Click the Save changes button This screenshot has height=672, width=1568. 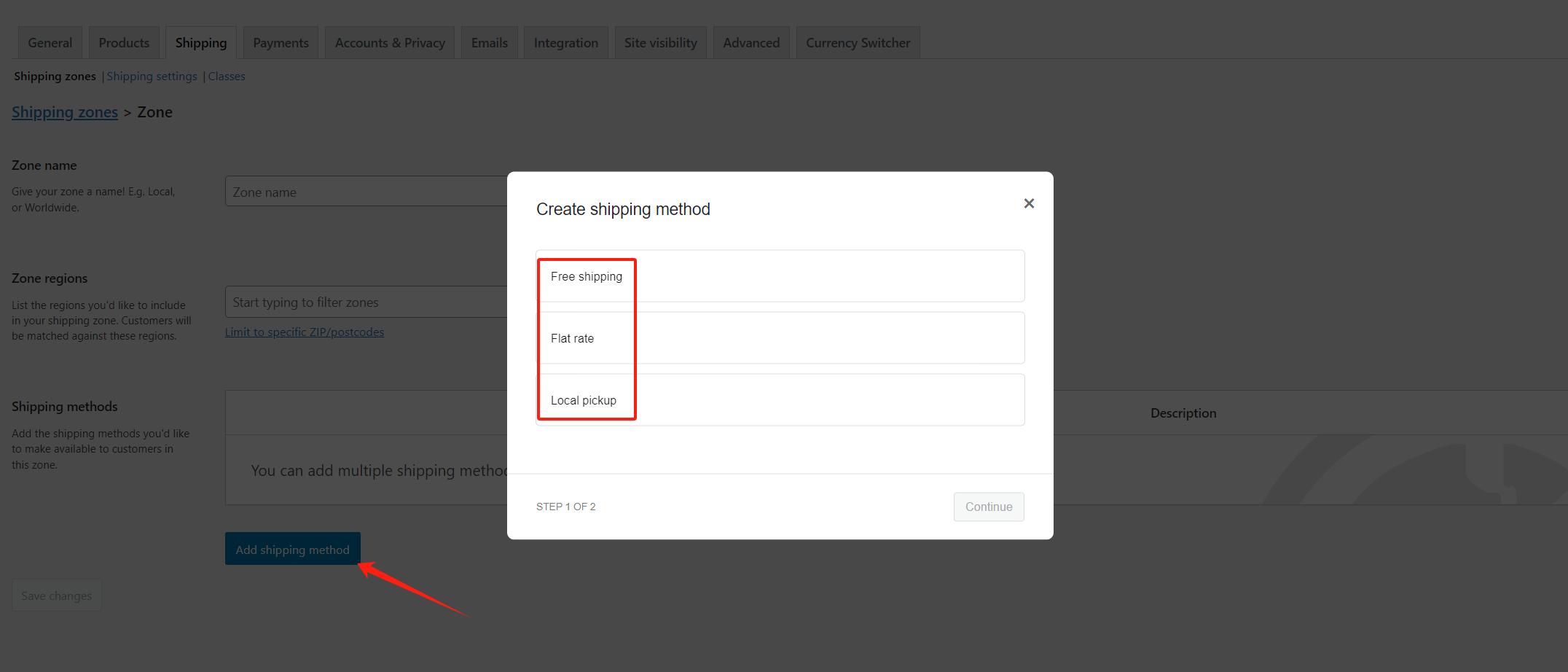click(x=57, y=595)
